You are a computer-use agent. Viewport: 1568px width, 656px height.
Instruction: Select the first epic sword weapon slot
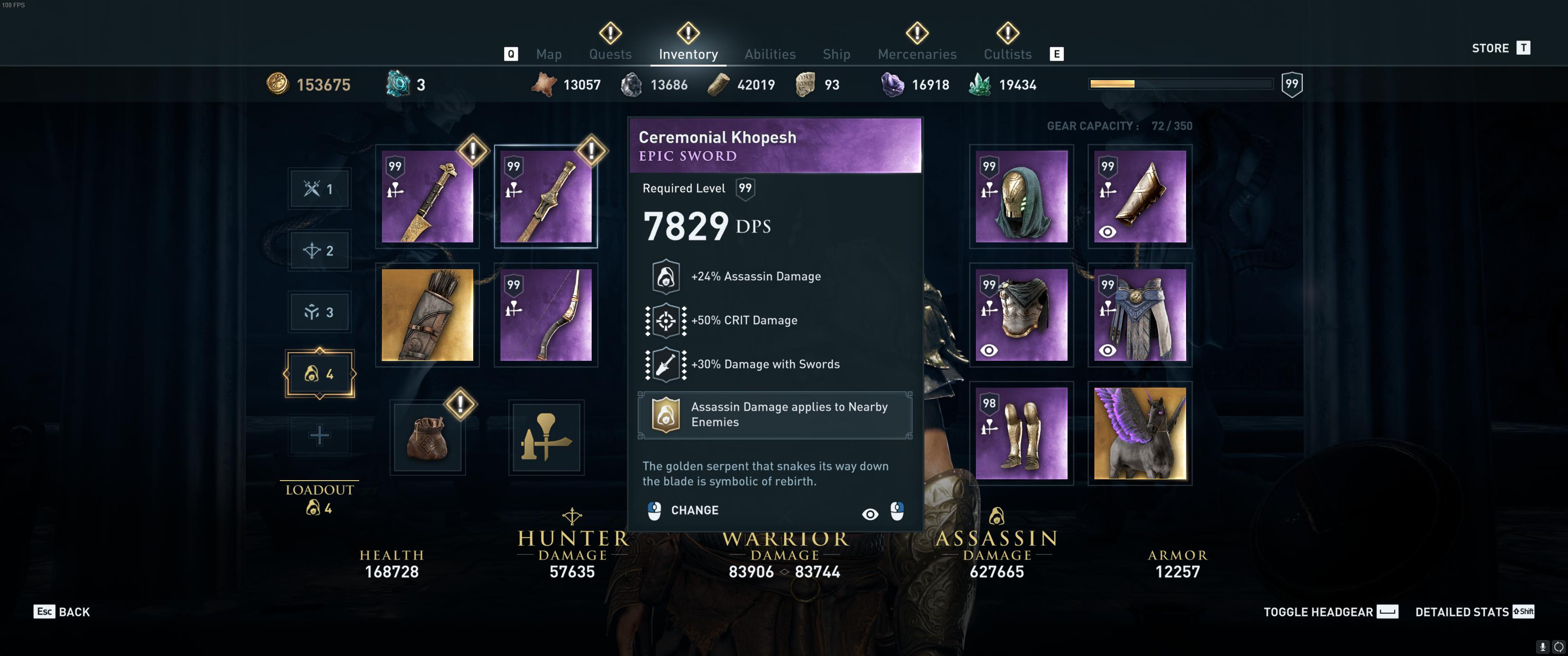(427, 196)
